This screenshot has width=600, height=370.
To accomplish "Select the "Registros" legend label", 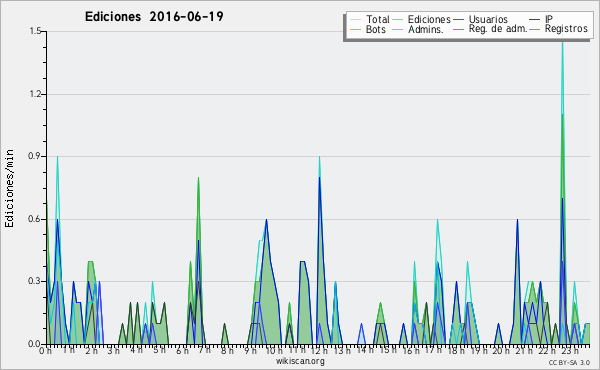I will click(566, 29).
